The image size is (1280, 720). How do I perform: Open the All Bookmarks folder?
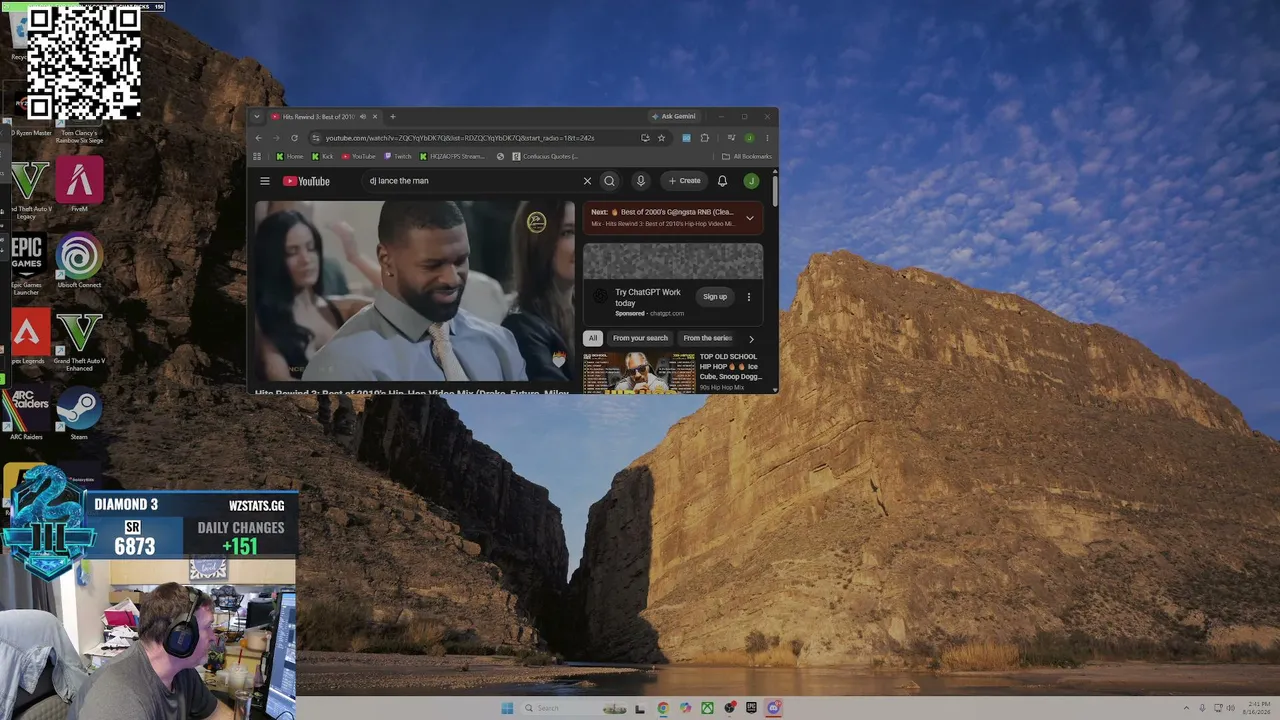click(x=747, y=156)
